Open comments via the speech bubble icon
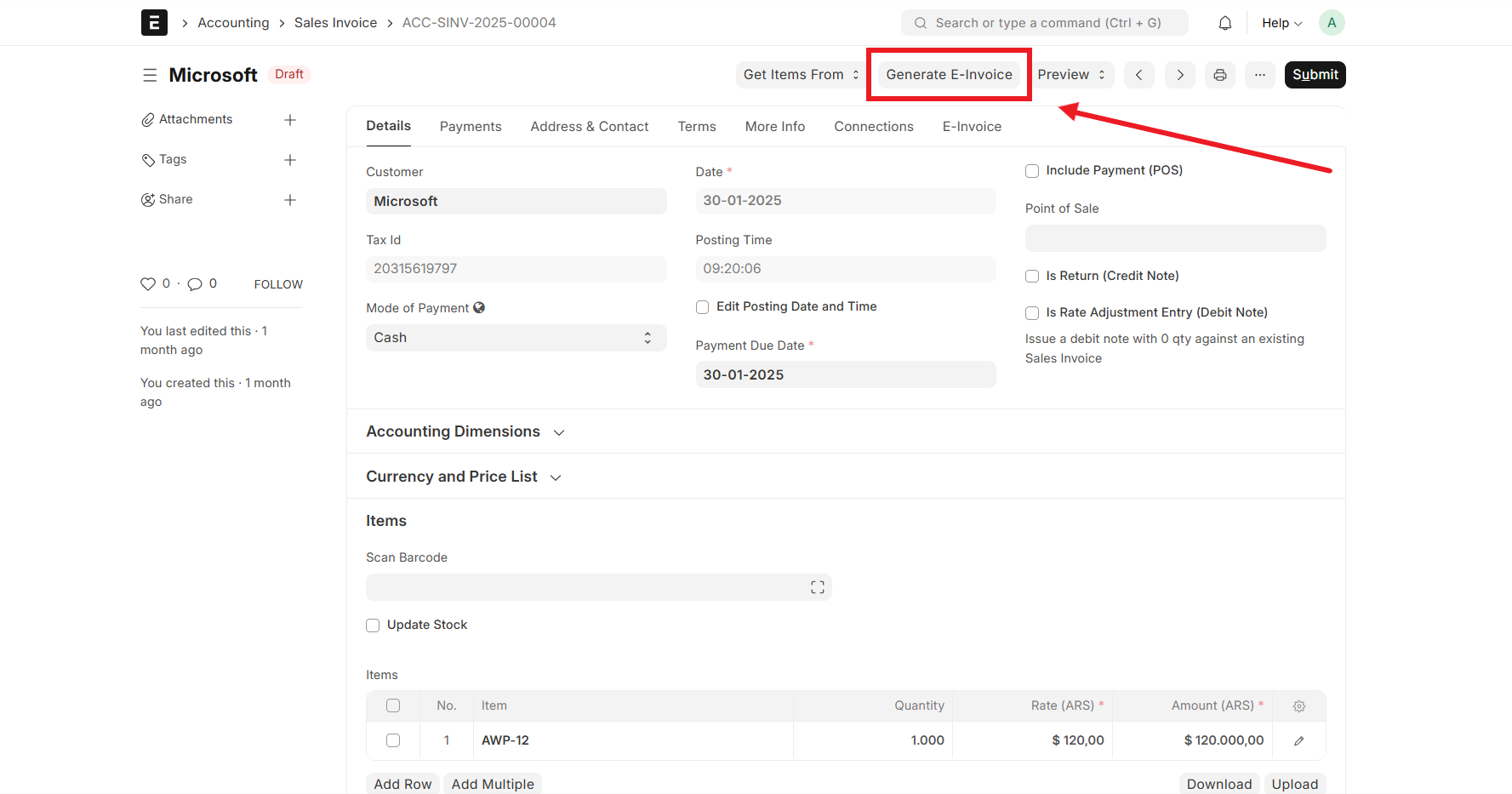The image size is (1512, 794). pos(196,283)
